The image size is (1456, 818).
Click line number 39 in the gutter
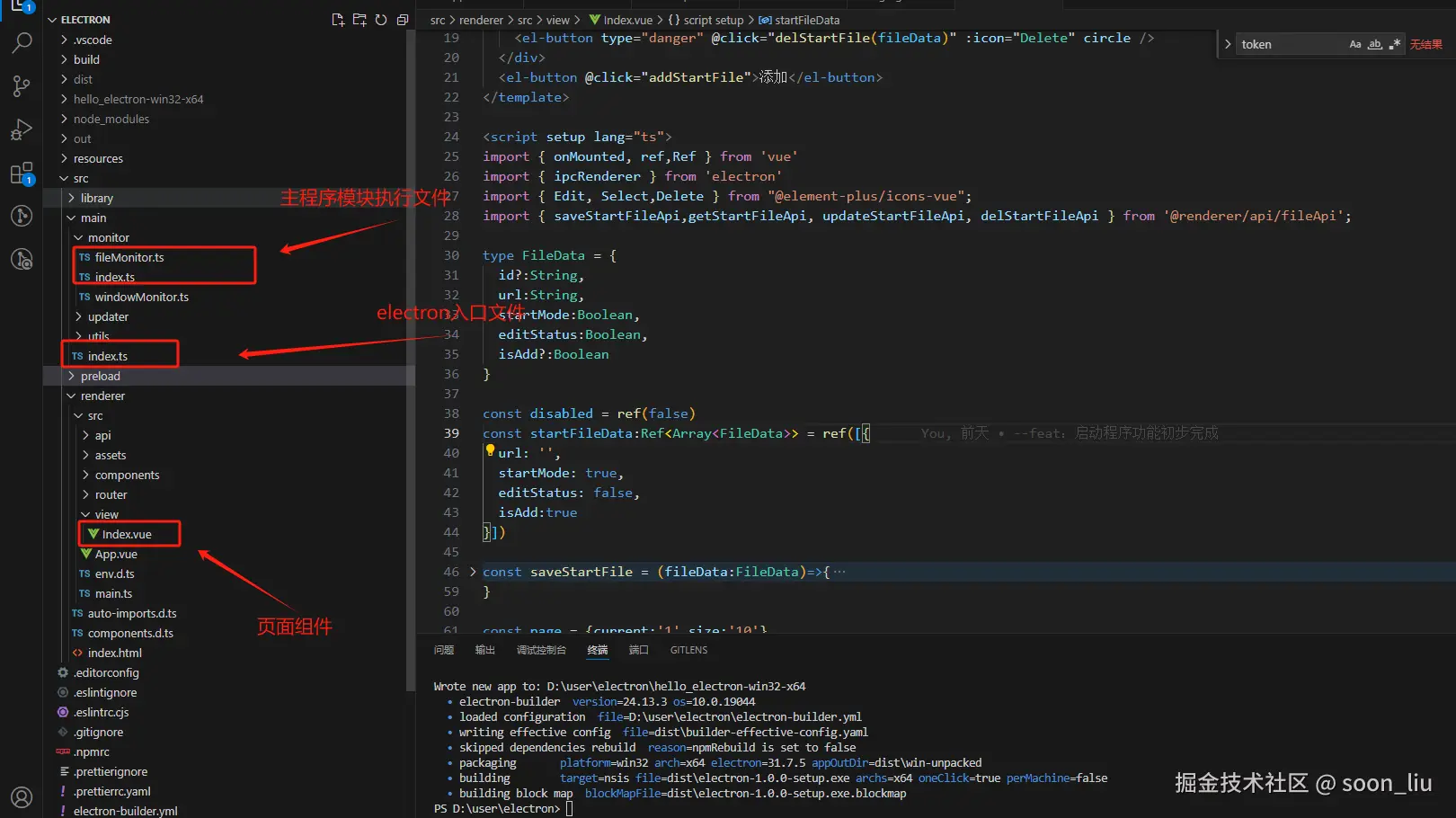click(451, 433)
